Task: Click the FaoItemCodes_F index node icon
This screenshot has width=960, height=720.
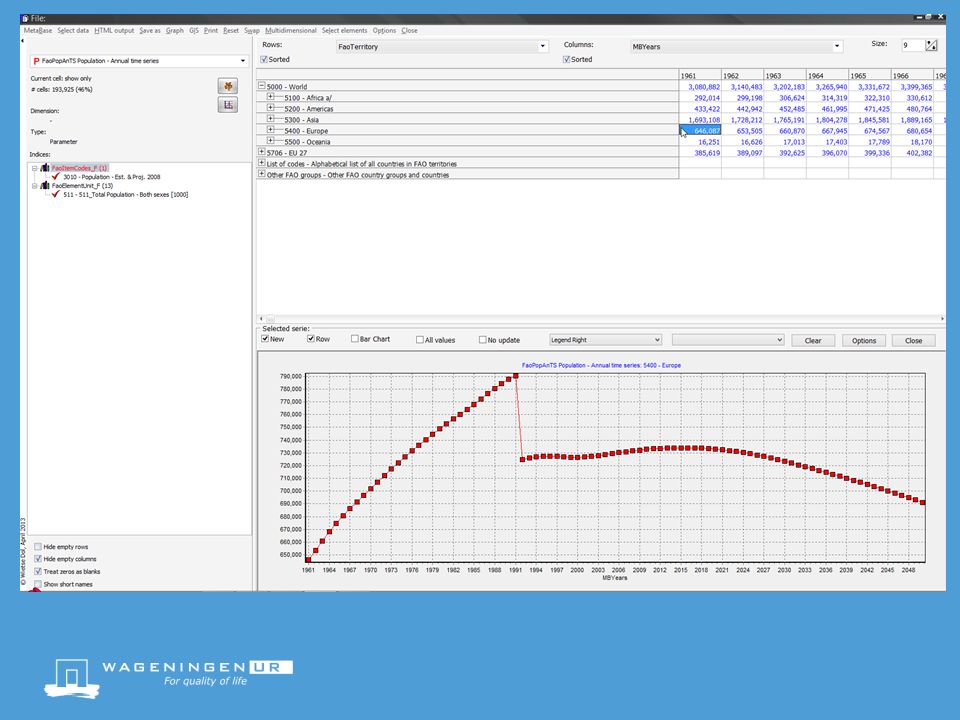Action: click(x=45, y=168)
